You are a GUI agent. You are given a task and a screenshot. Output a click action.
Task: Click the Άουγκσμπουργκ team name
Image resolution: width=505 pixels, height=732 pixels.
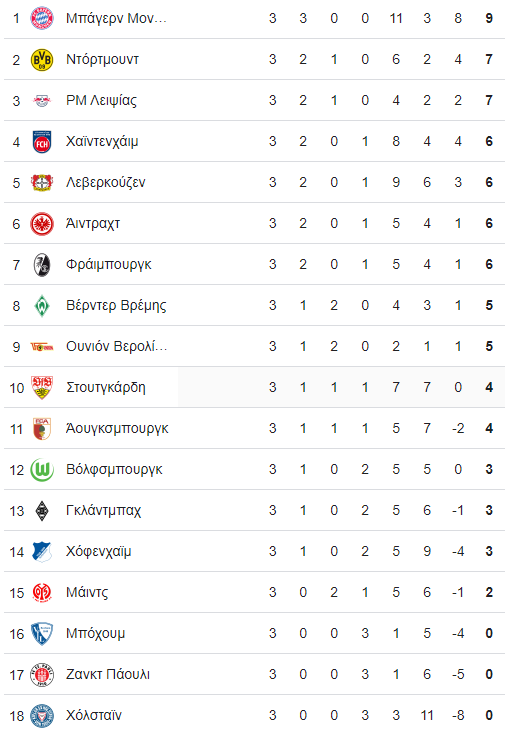point(117,428)
